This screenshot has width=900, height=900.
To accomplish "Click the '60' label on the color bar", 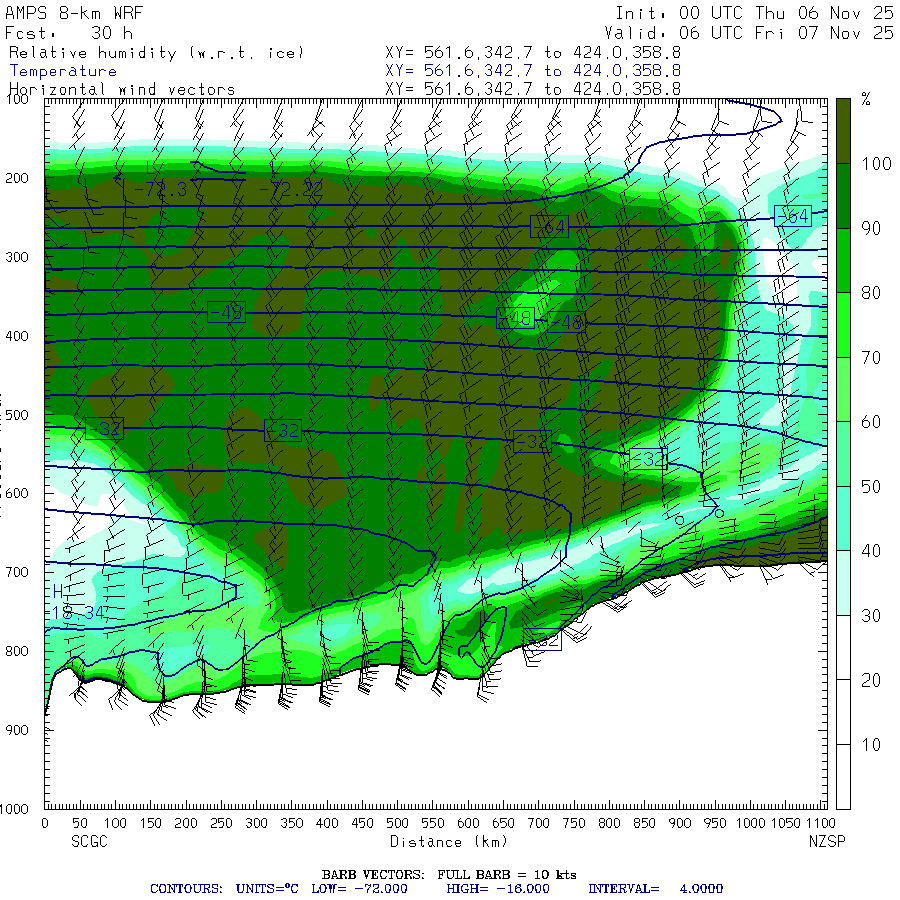I will click(871, 422).
